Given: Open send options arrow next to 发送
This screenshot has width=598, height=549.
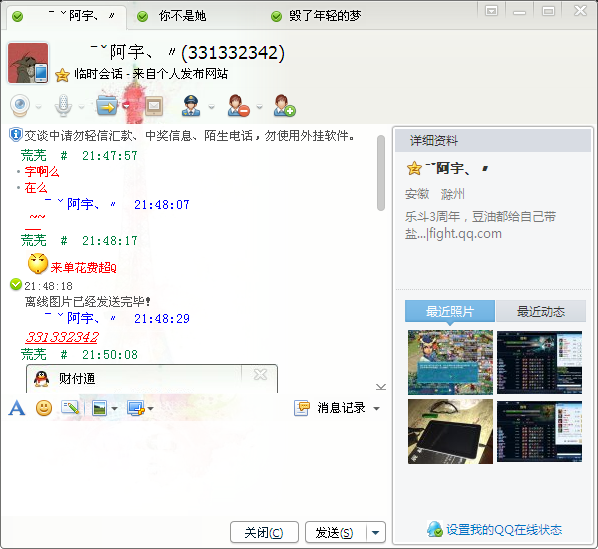Looking at the screenshot, I should [x=376, y=532].
